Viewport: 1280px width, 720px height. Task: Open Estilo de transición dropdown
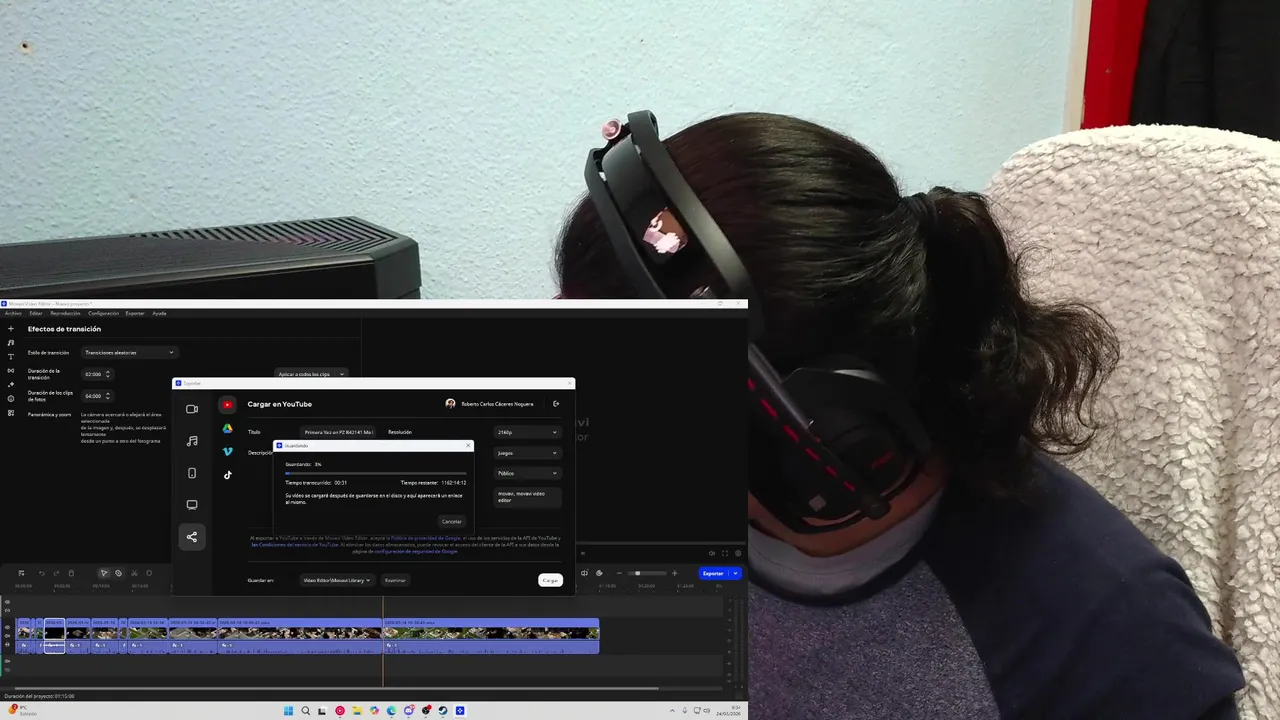click(x=129, y=352)
